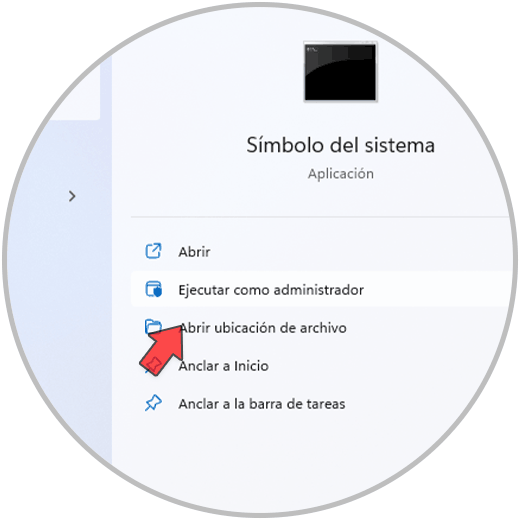Choose the Anclar a Inicio label

[224, 366]
